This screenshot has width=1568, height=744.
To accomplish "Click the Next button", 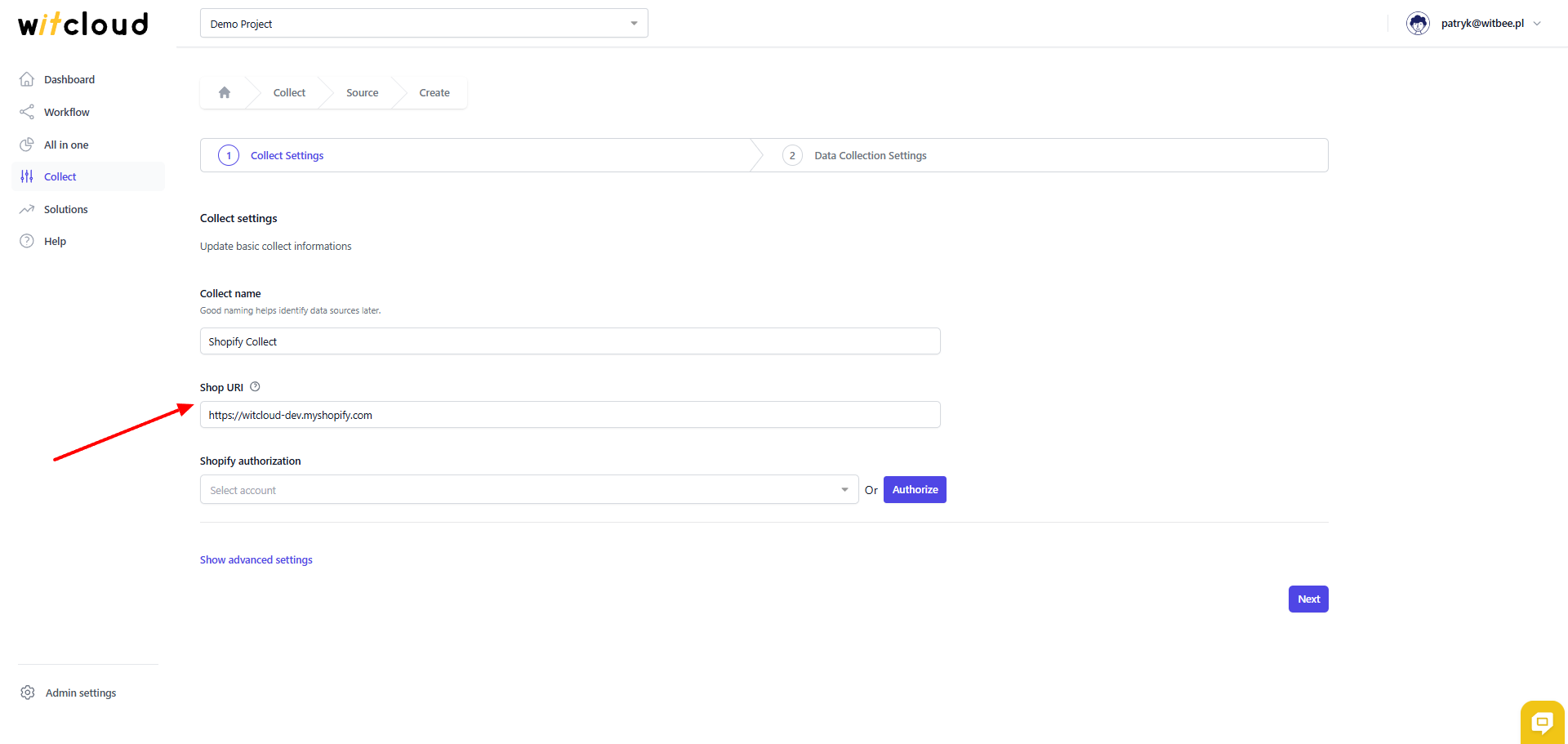I will point(1308,599).
